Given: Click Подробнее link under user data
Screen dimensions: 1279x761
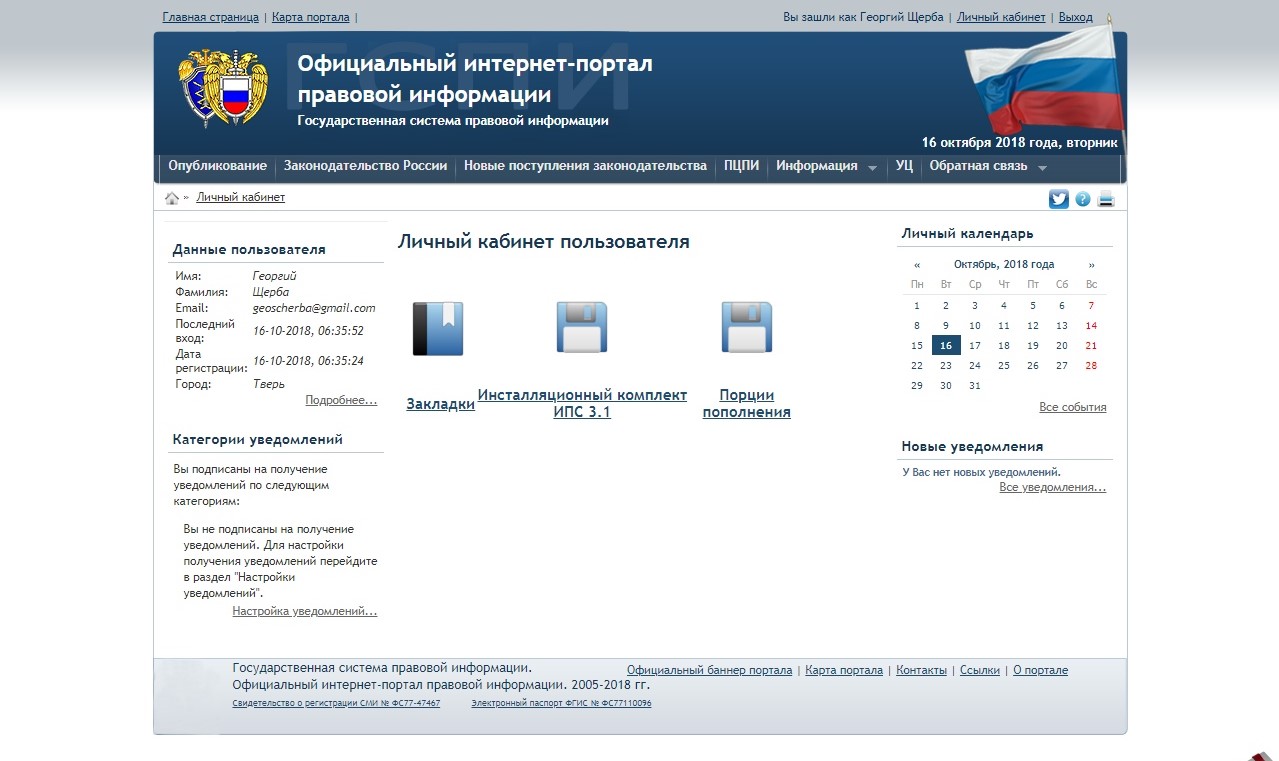Looking at the screenshot, I should point(341,400).
